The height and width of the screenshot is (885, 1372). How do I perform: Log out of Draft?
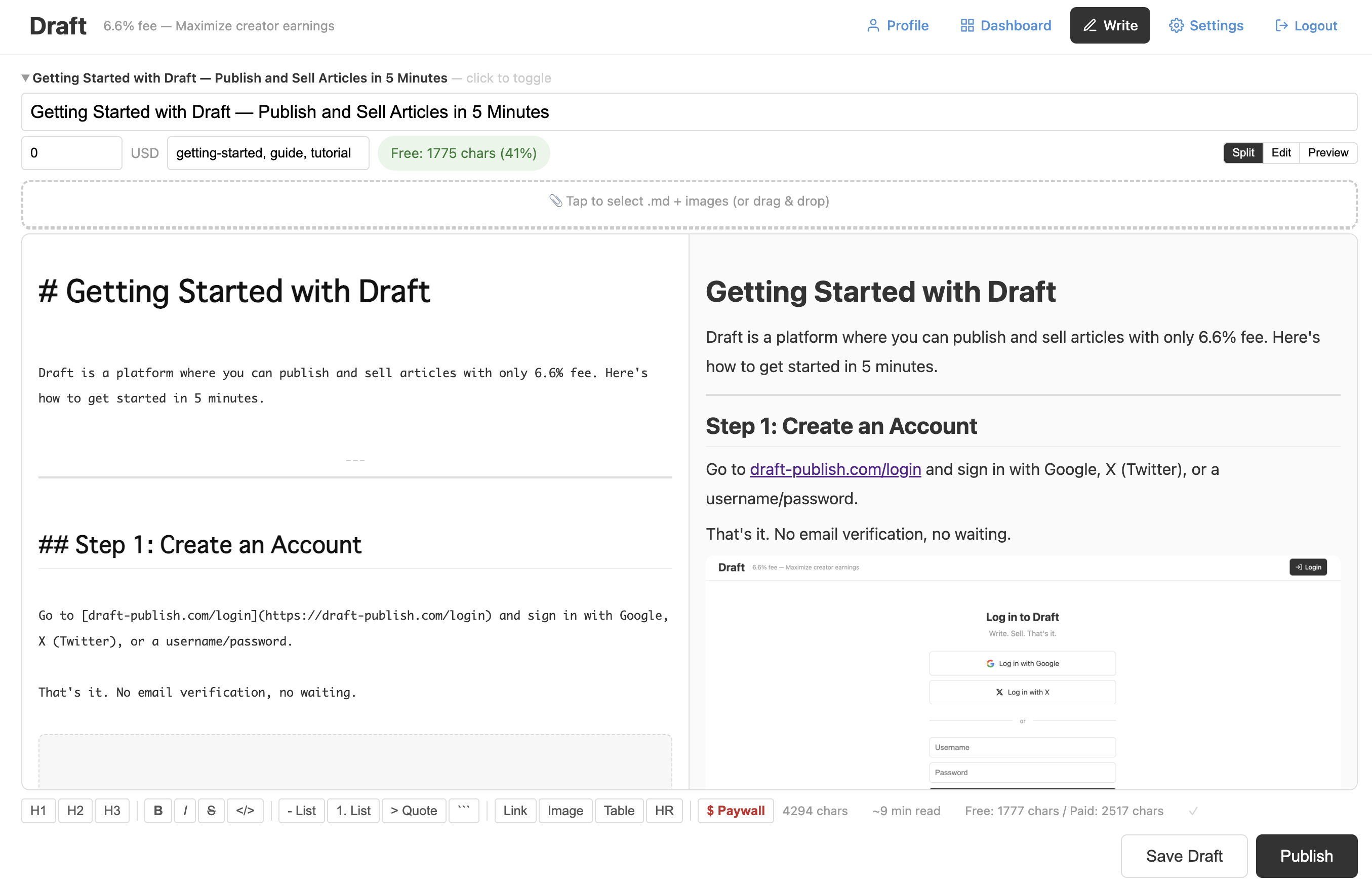1306,25
